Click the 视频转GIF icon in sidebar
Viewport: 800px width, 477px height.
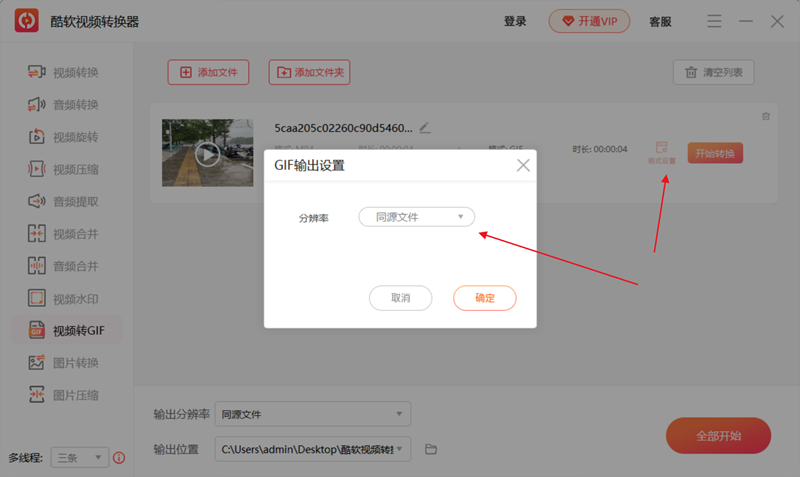pos(37,331)
